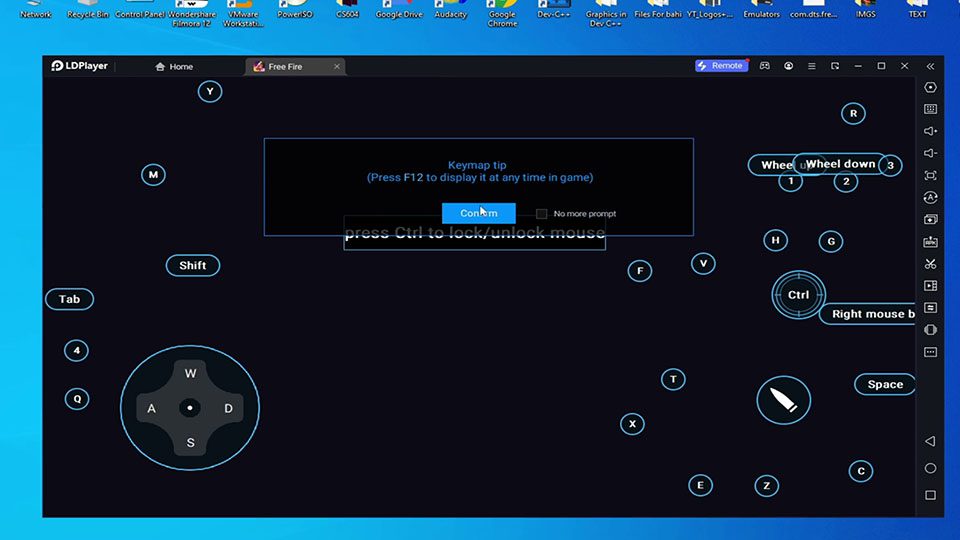Click the D key on movement pad

tap(228, 408)
